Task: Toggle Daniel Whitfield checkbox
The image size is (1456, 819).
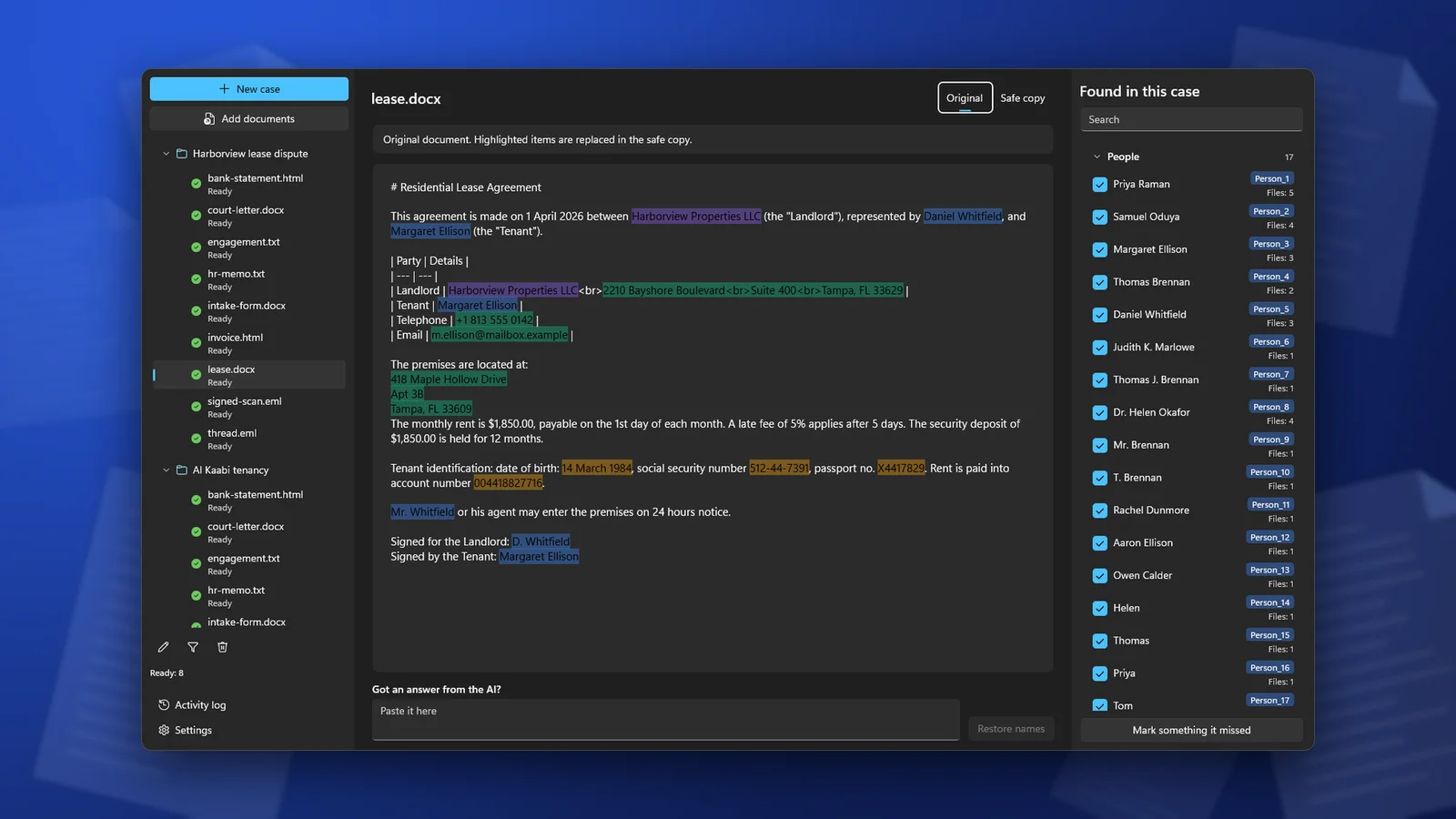Action: point(1100,315)
